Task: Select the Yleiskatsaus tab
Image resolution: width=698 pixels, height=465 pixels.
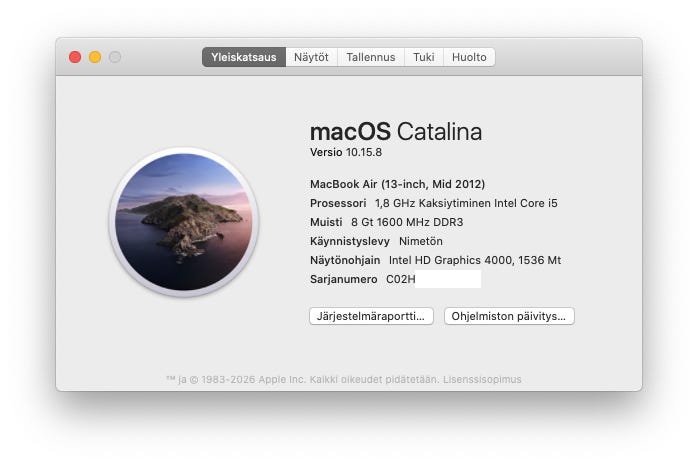Action: tap(243, 57)
